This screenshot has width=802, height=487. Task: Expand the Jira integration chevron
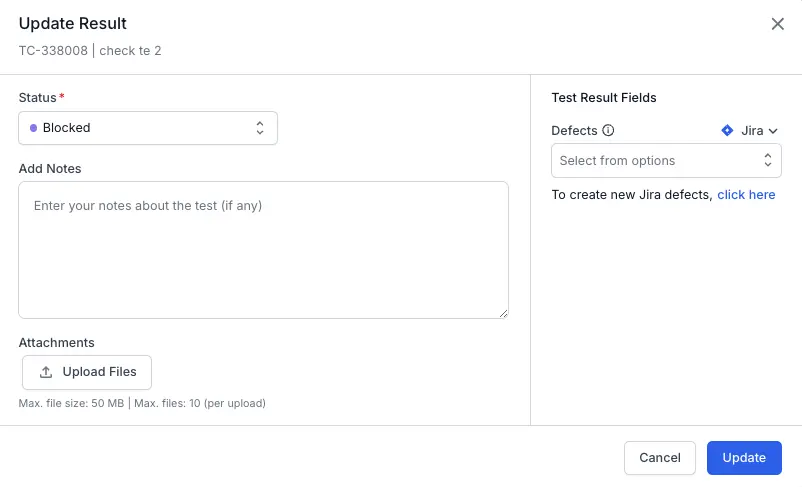[x=773, y=131]
